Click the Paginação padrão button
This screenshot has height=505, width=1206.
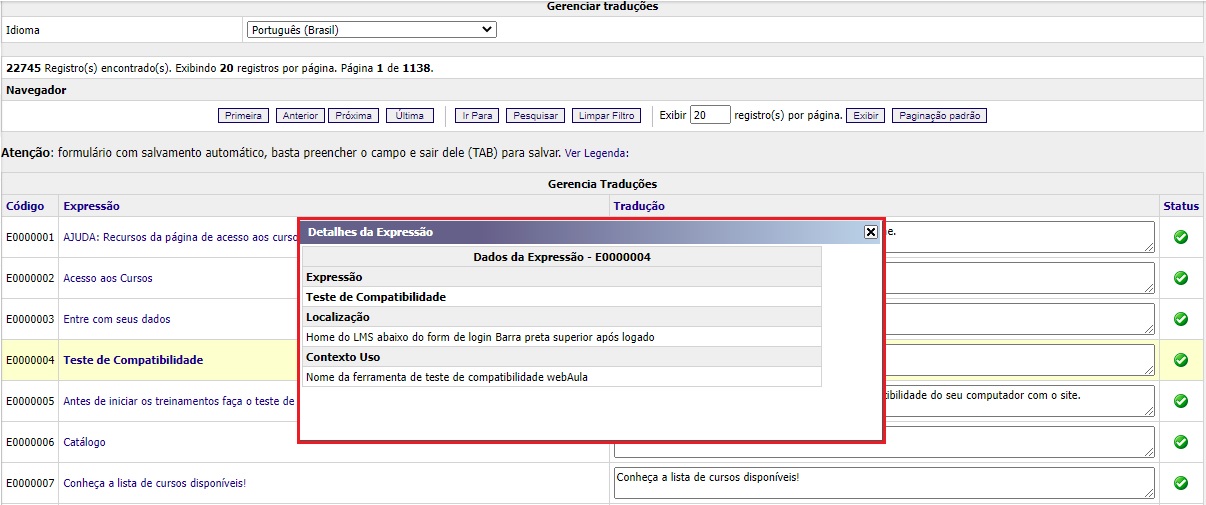(939, 116)
